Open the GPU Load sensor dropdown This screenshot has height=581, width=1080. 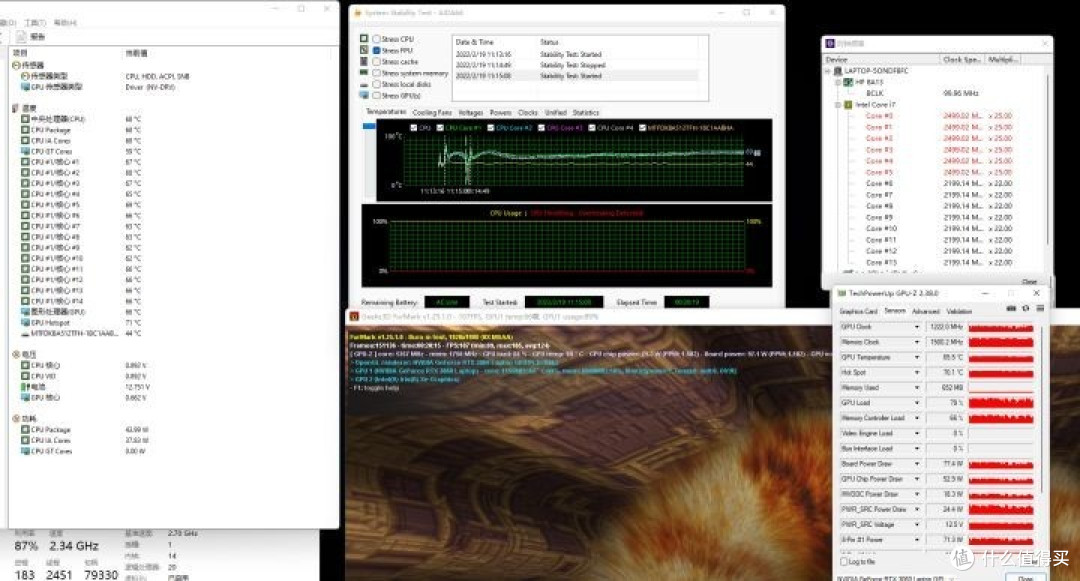917,403
